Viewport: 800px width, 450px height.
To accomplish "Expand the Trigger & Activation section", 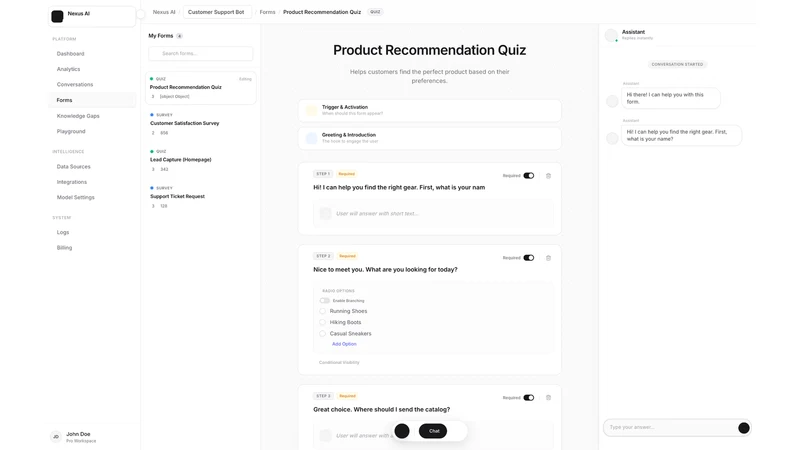I will click(x=430, y=110).
